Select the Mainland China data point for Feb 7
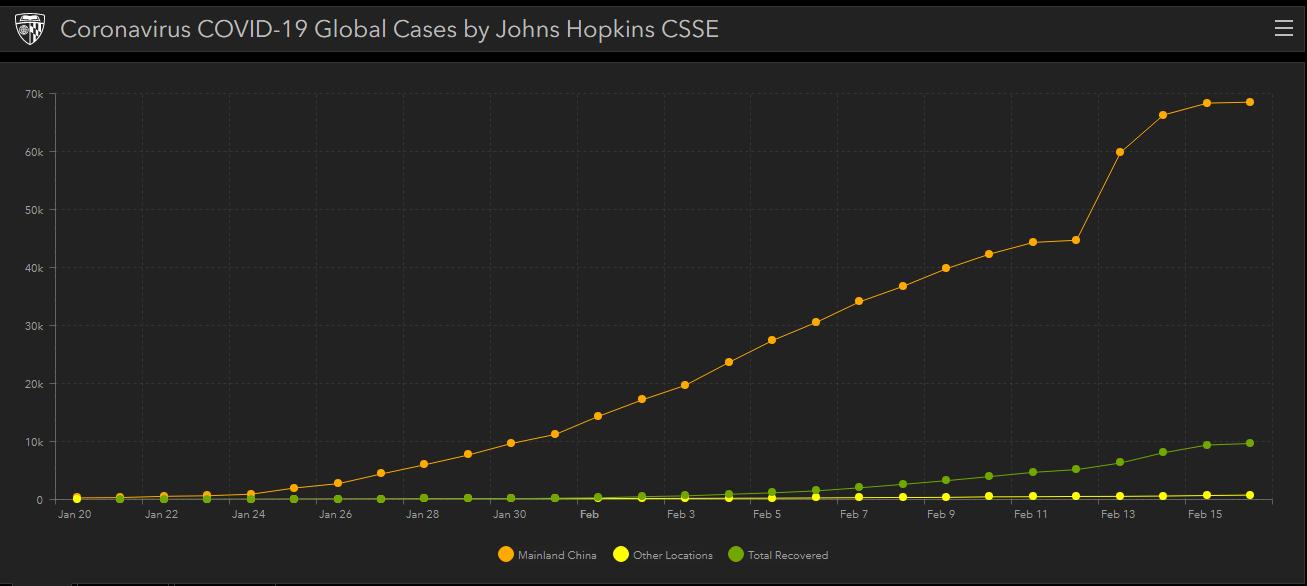 [859, 301]
